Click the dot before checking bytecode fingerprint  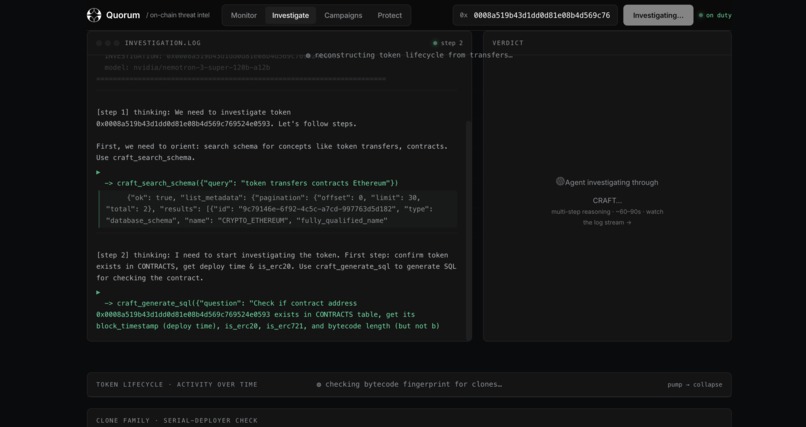319,384
